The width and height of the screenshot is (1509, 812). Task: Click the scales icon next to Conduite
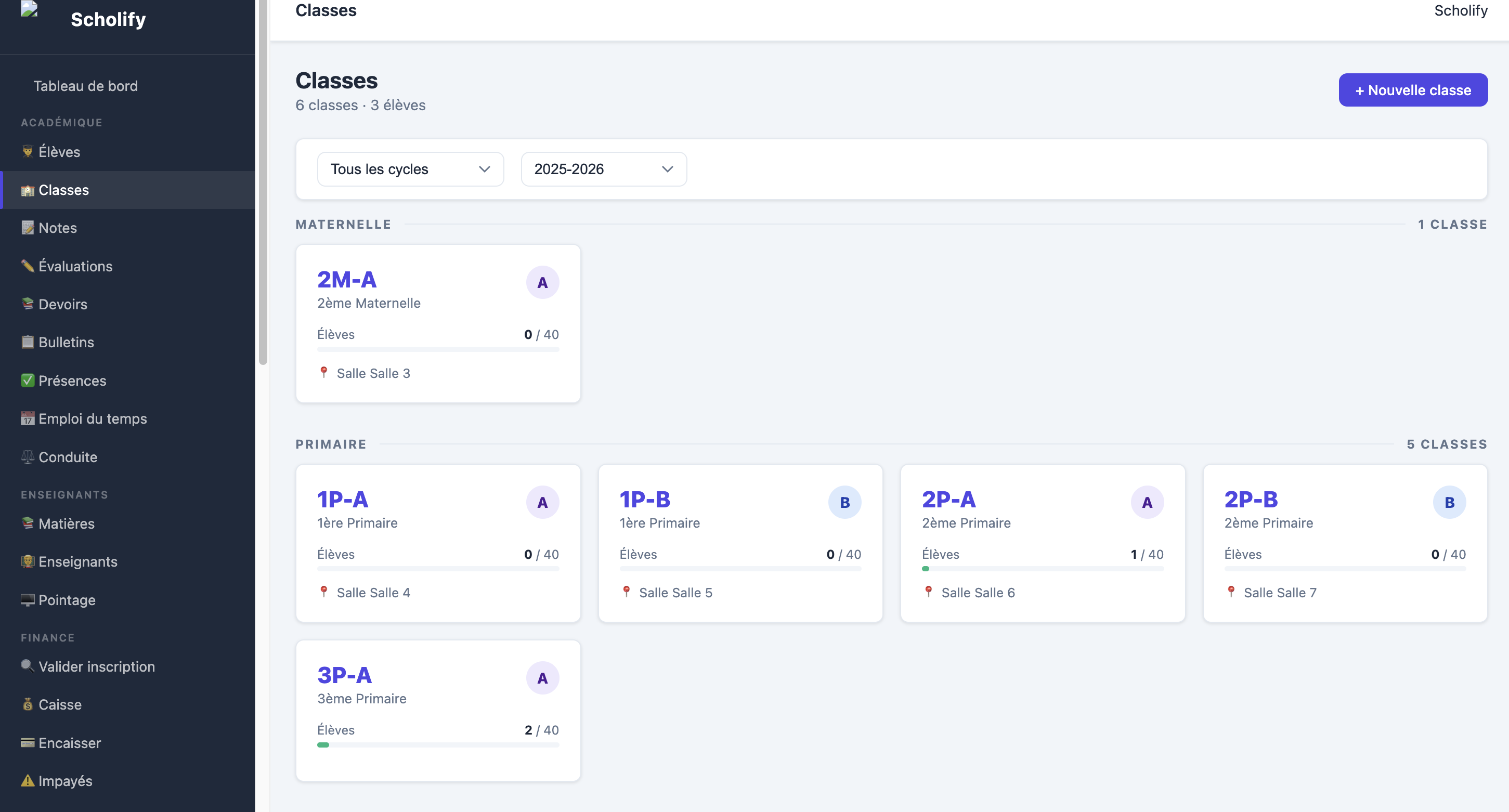[x=28, y=456]
